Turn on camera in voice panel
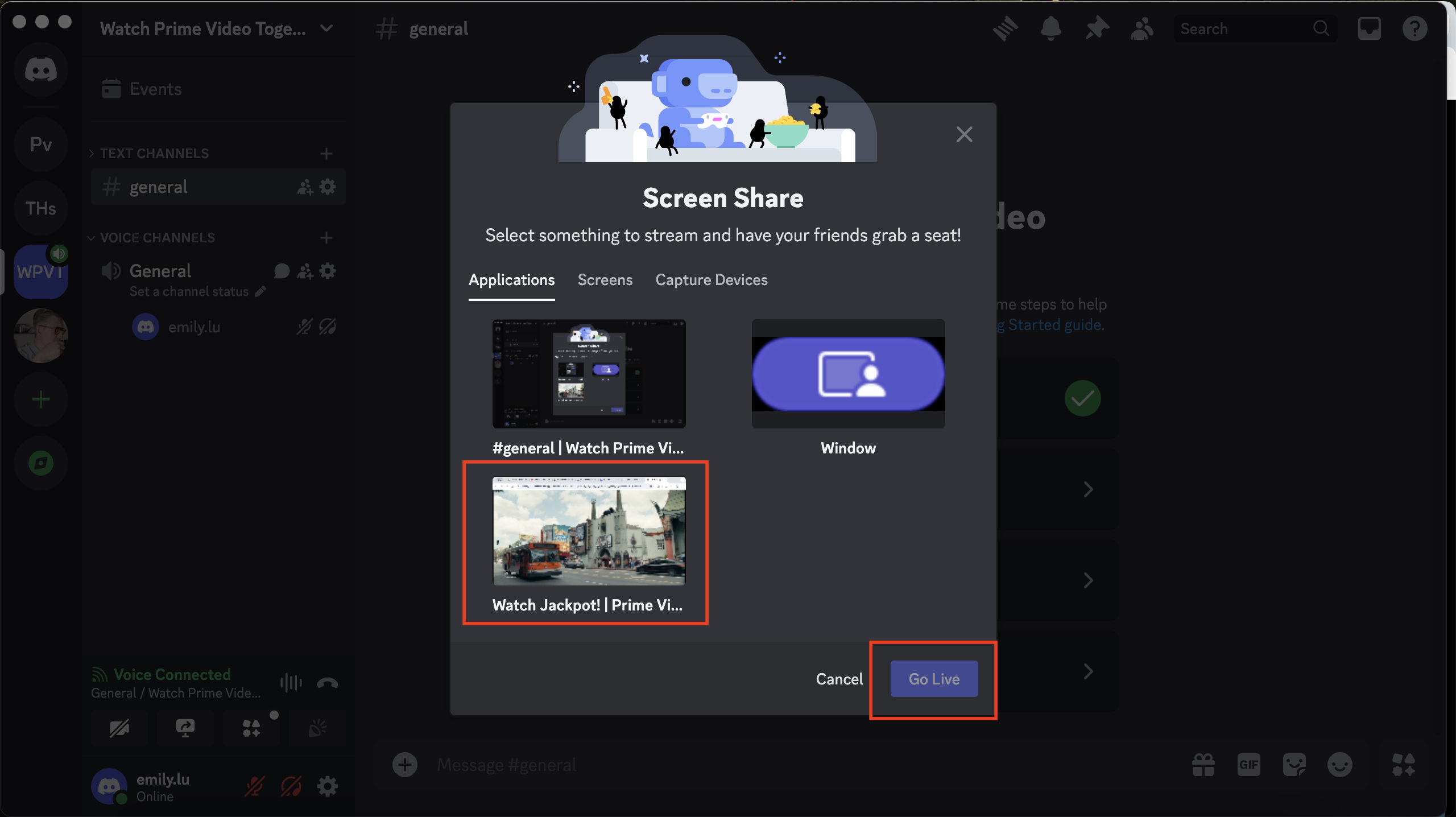This screenshot has height=817, width=1456. click(119, 728)
